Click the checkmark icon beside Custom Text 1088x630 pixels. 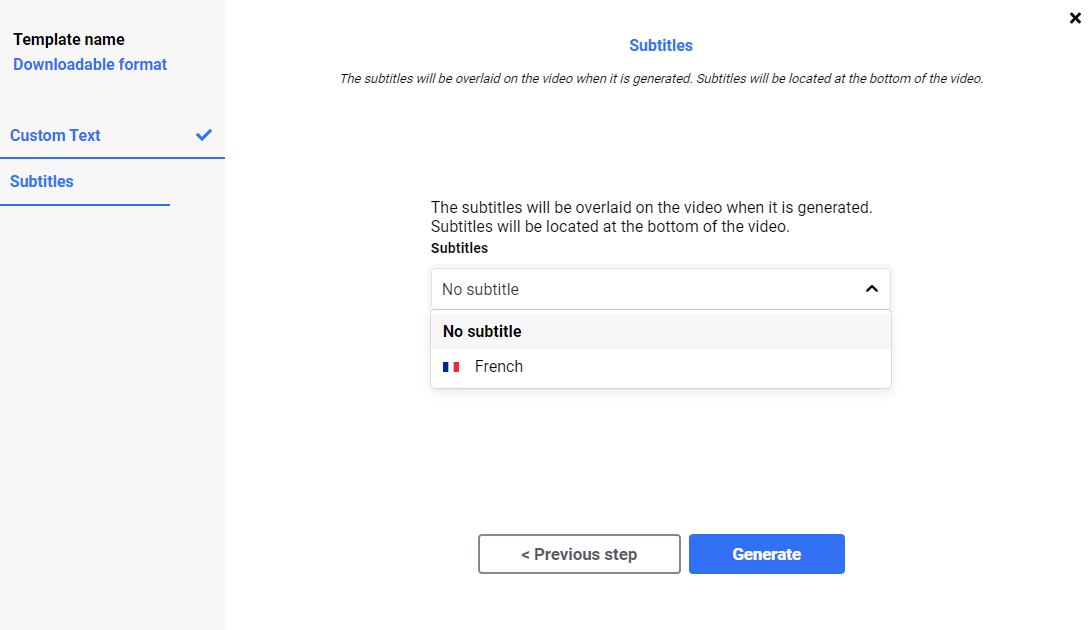pyautogui.click(x=203, y=135)
